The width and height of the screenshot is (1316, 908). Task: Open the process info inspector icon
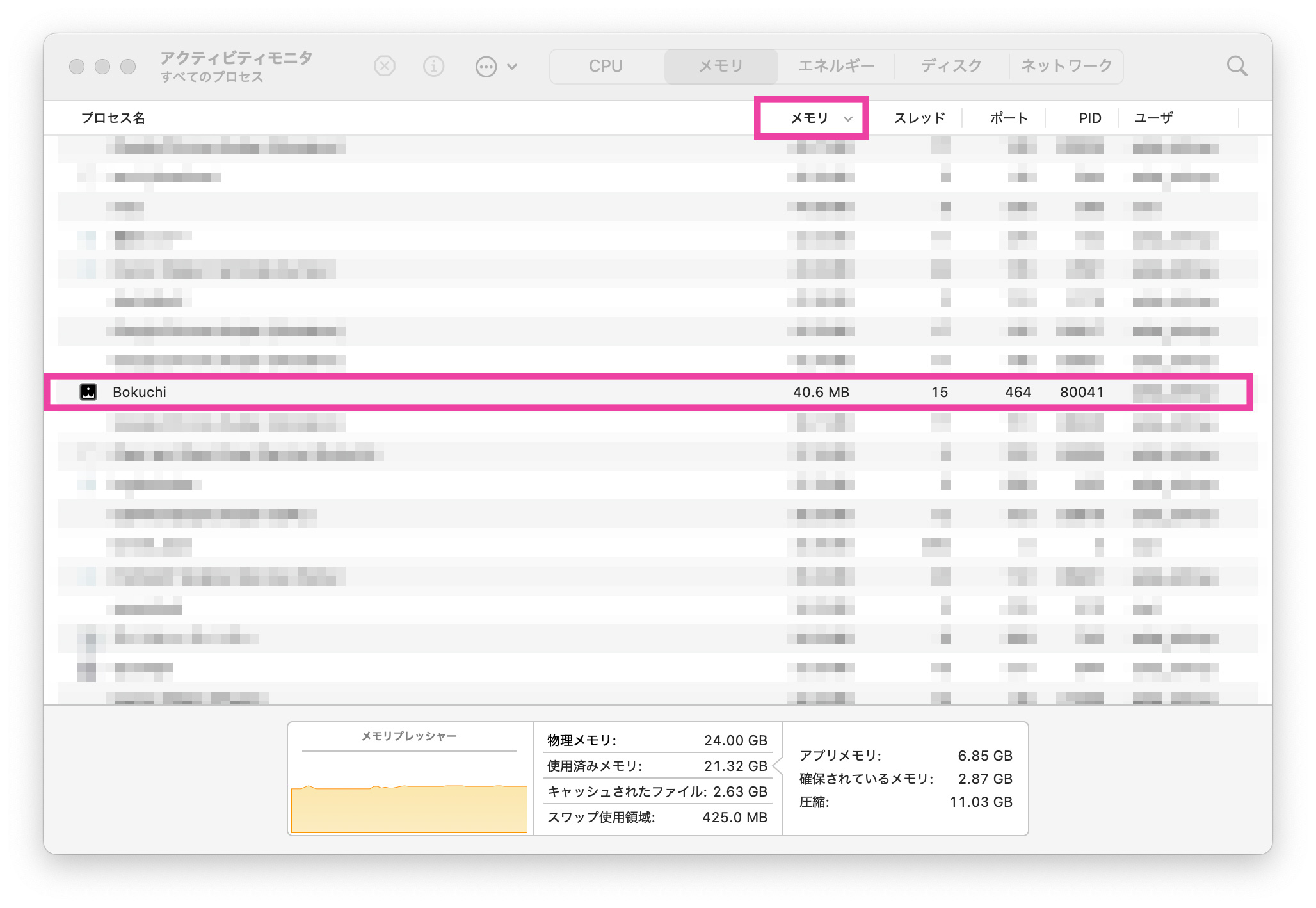pyautogui.click(x=433, y=66)
